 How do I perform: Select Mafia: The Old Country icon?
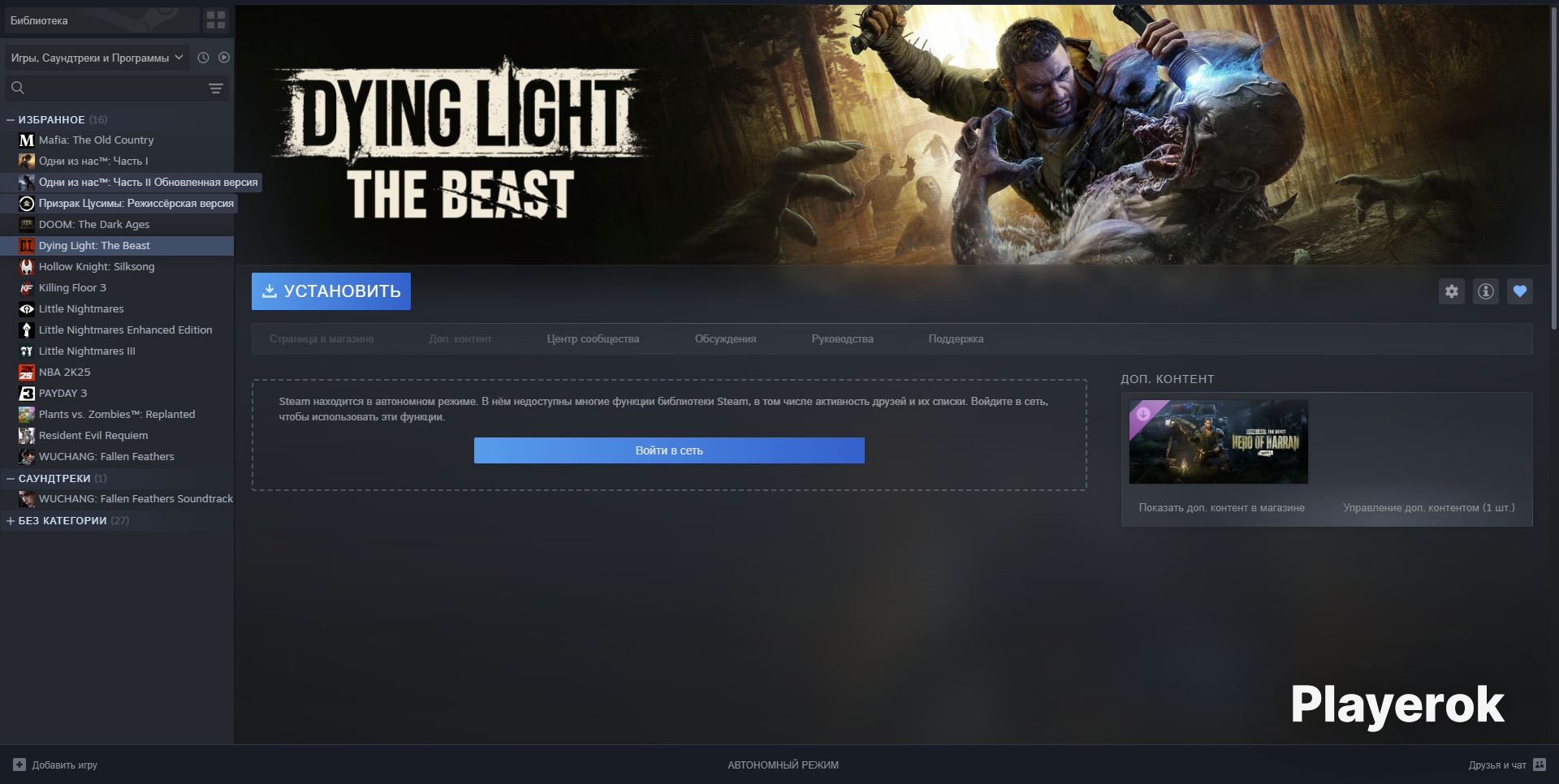[27, 140]
